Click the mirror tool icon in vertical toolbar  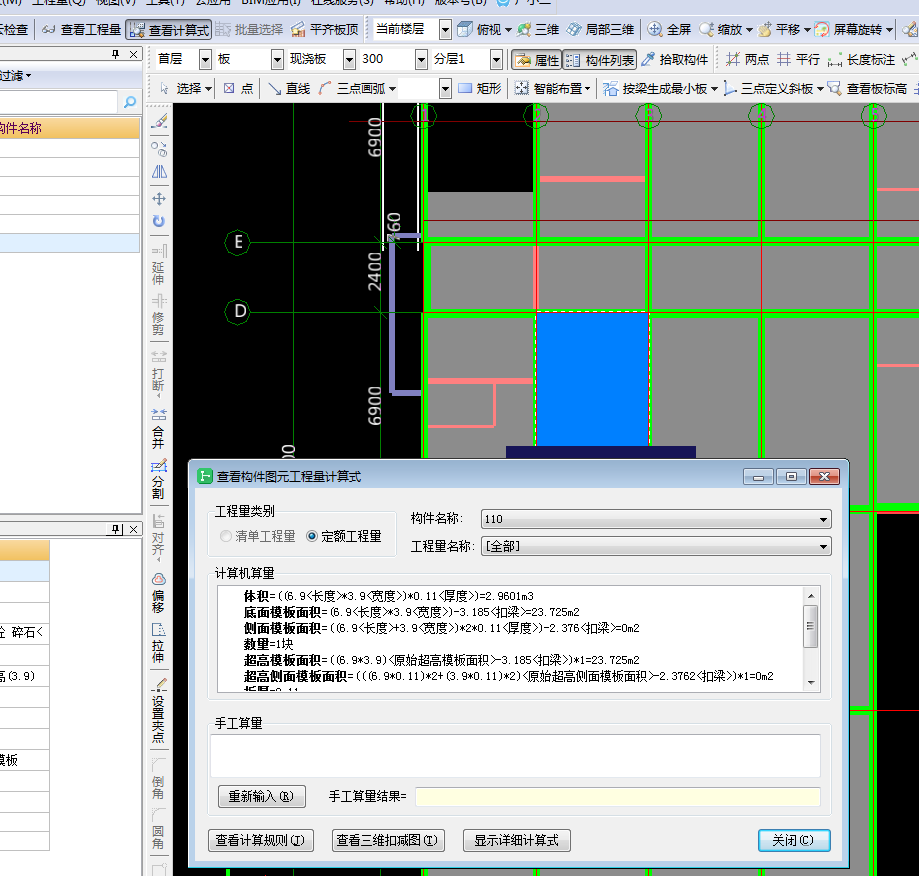pyautogui.click(x=159, y=172)
